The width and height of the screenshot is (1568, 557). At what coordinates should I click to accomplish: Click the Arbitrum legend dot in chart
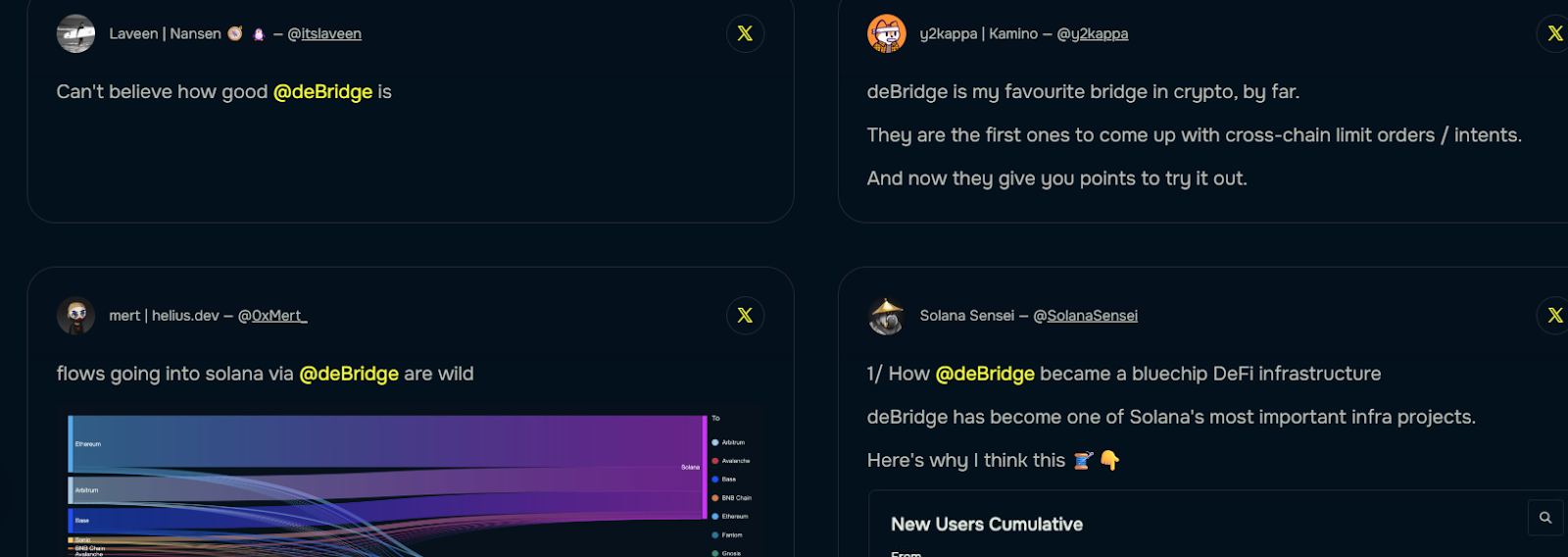tap(715, 442)
